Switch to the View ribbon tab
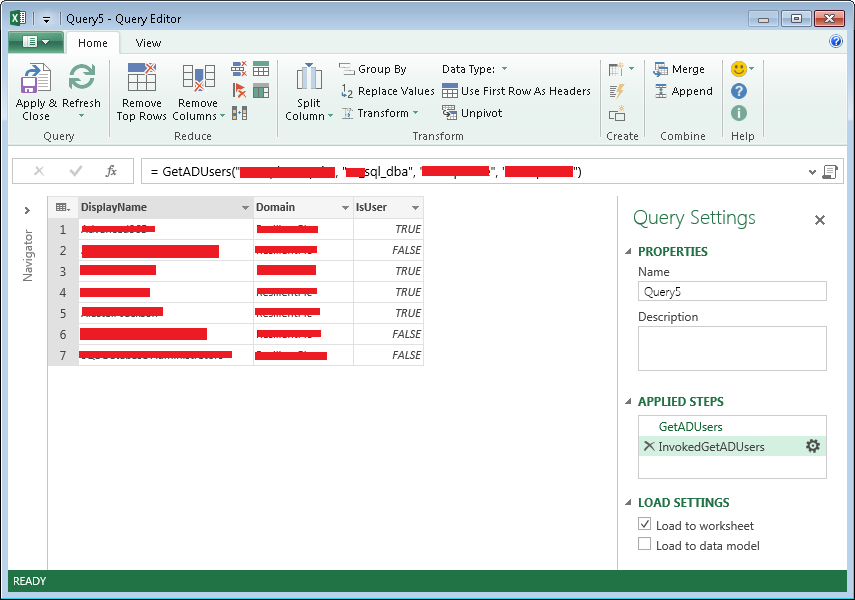 coord(148,43)
